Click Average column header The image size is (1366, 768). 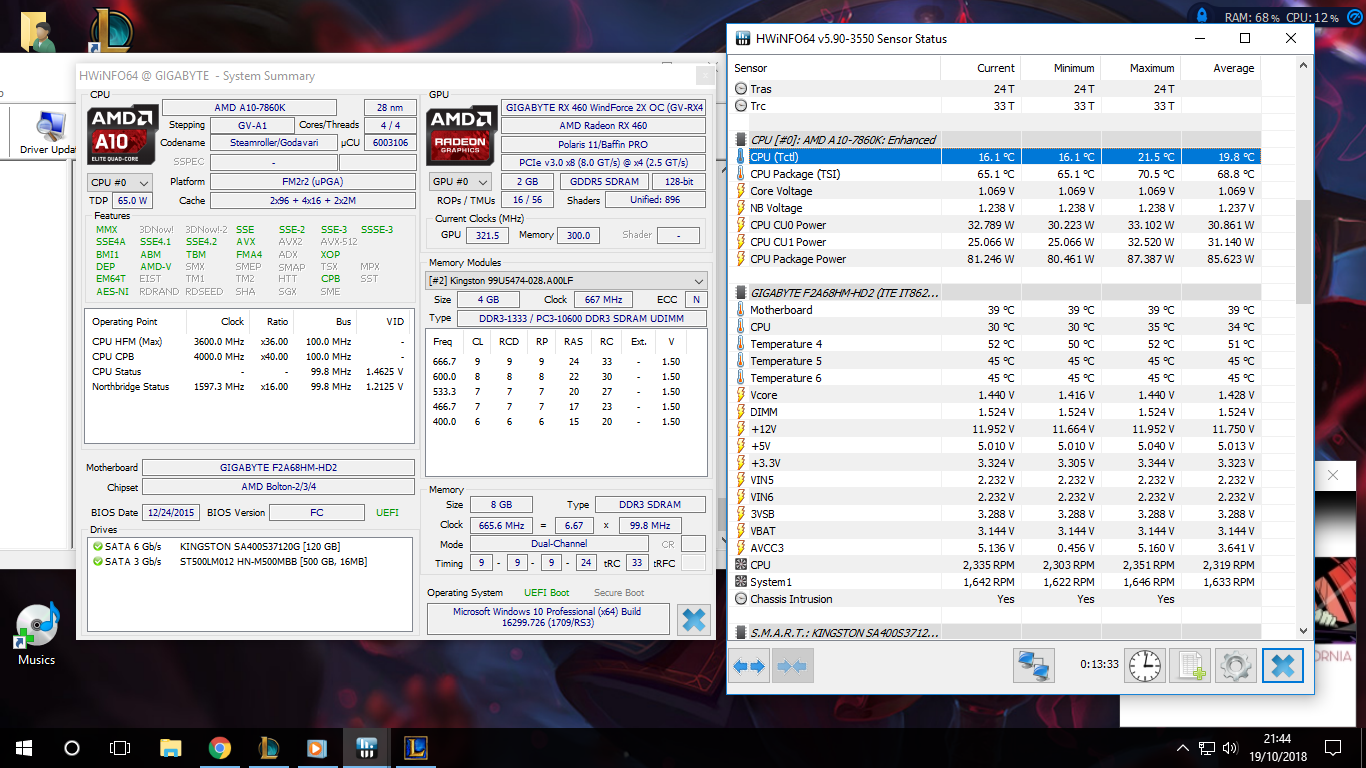pos(1220,68)
